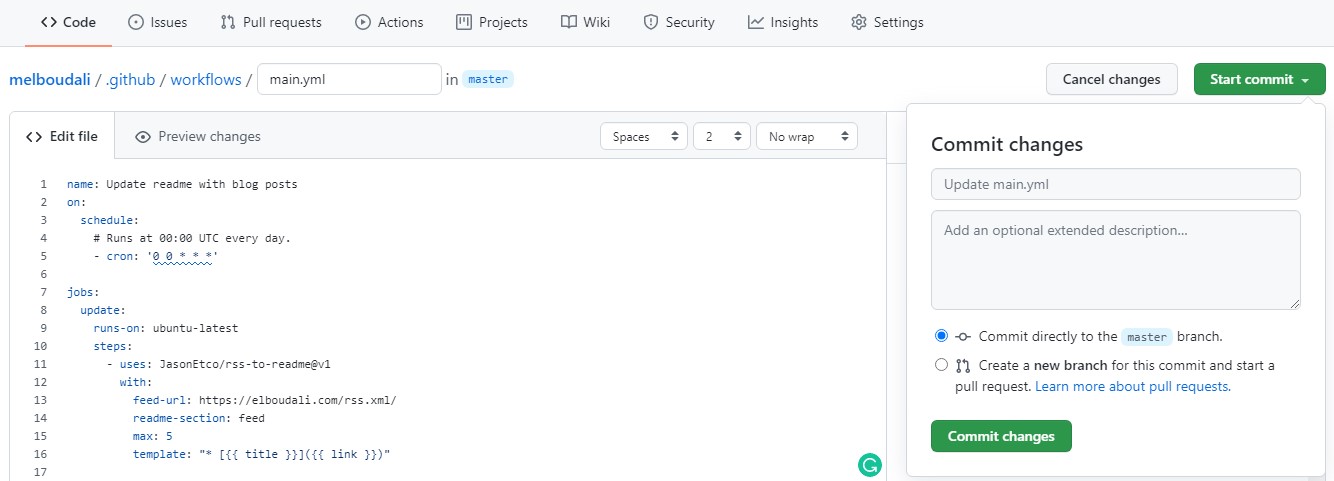
Task: Select commit directly to master branch option
Action: 941,336
